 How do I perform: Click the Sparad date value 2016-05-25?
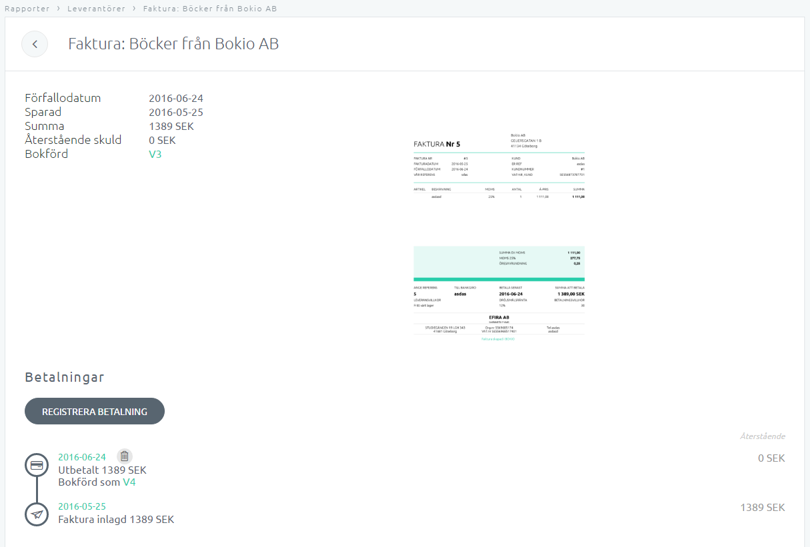(176, 112)
